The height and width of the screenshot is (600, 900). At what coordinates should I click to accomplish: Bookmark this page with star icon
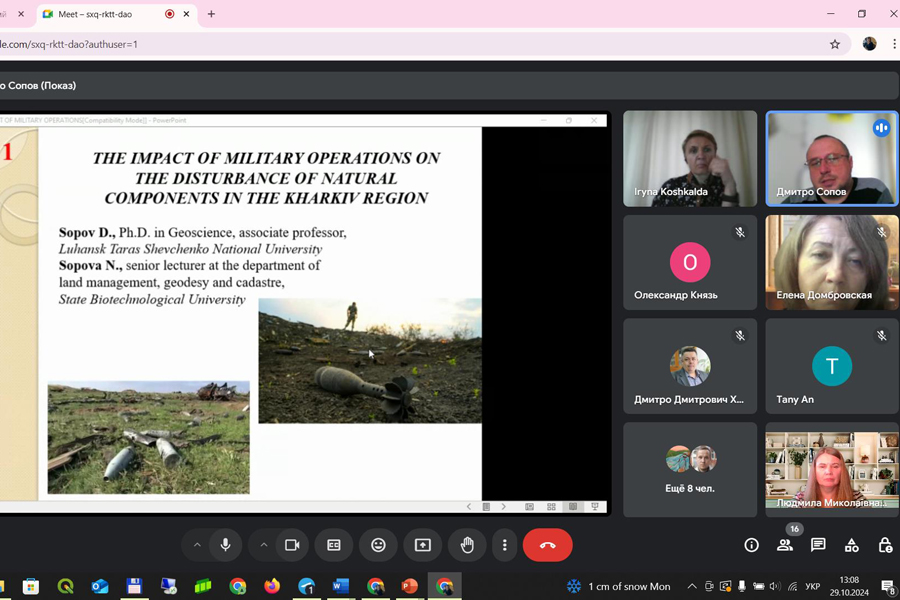point(835,44)
